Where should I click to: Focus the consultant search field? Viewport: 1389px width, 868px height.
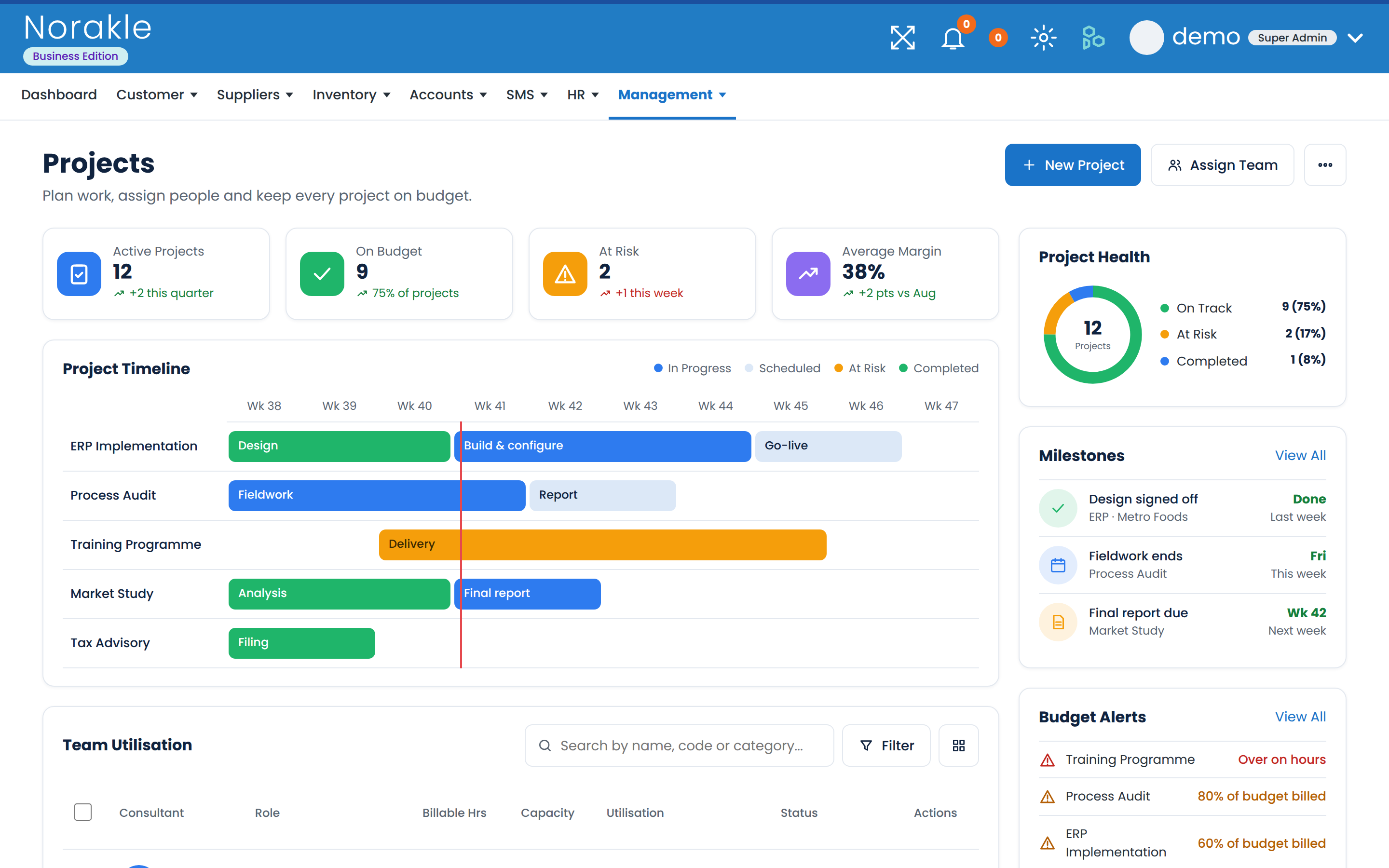[679, 745]
